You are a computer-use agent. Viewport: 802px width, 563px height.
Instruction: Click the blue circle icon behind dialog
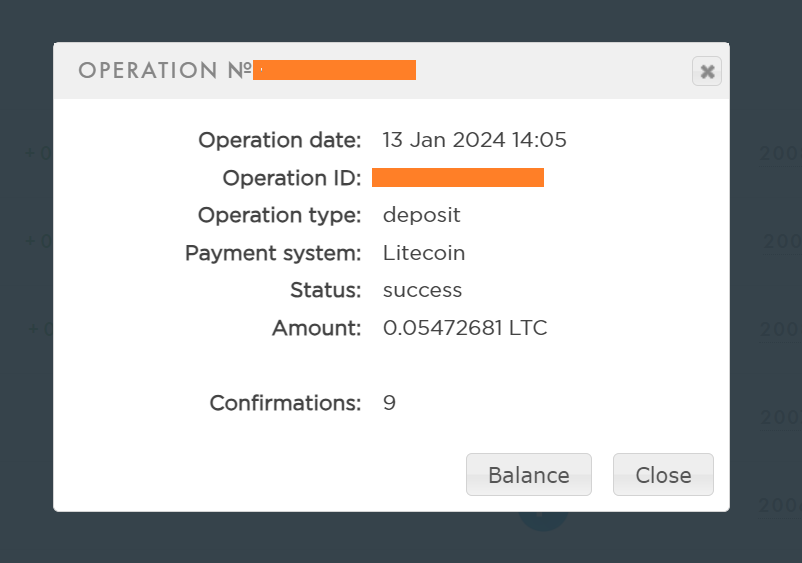pyautogui.click(x=543, y=520)
